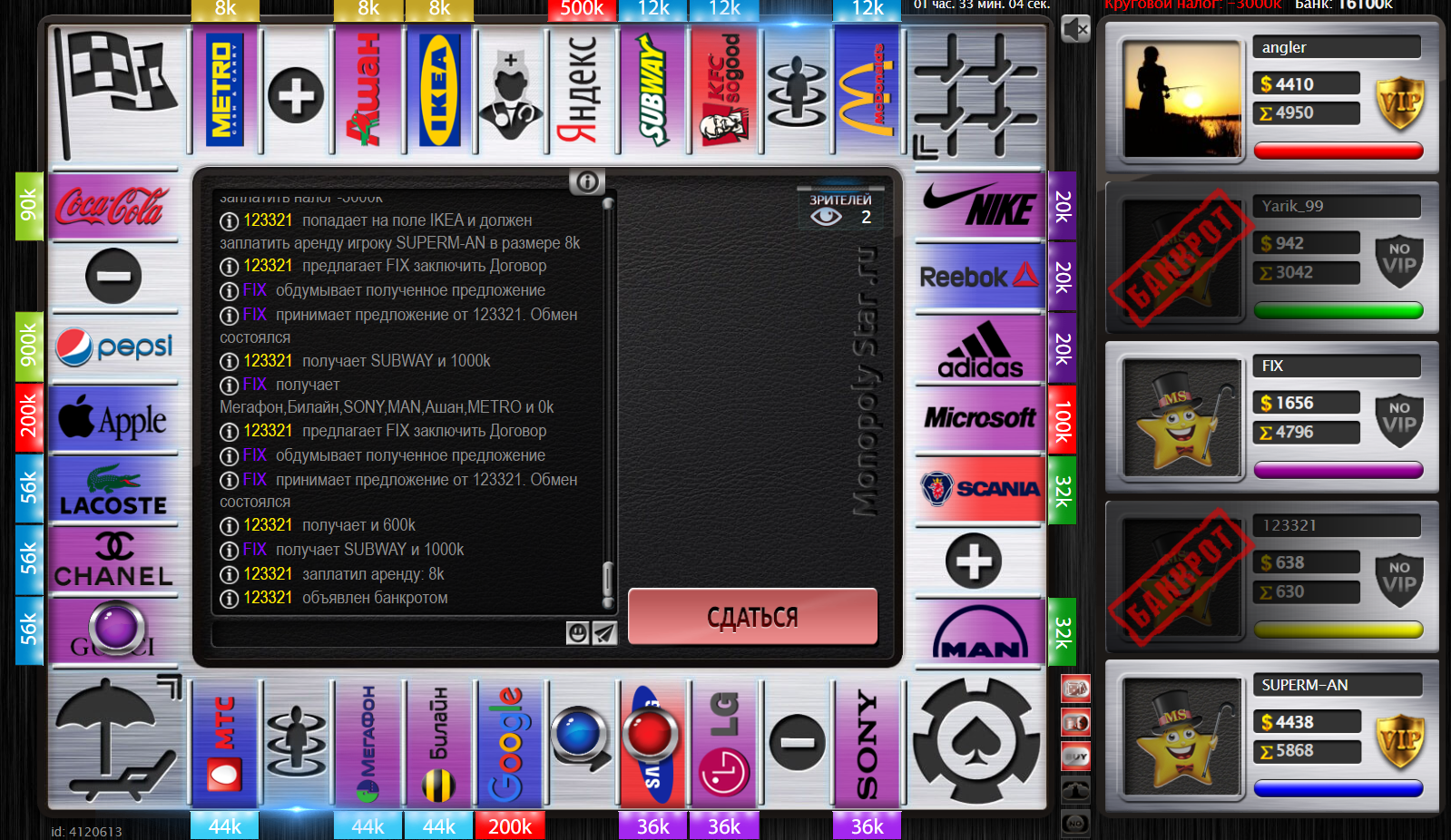Select the SUBWAY board cell
Image resolution: width=1451 pixels, height=840 pixels.
point(653,89)
